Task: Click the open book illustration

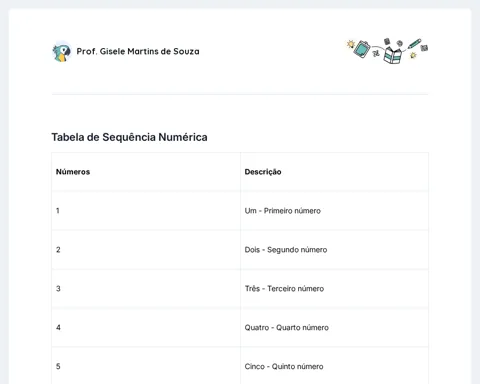Action: pos(393,55)
